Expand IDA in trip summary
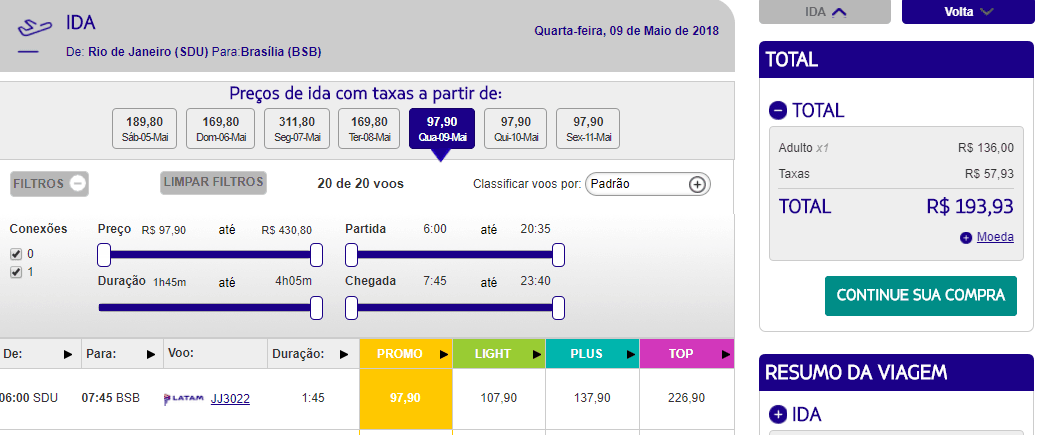 (778, 414)
